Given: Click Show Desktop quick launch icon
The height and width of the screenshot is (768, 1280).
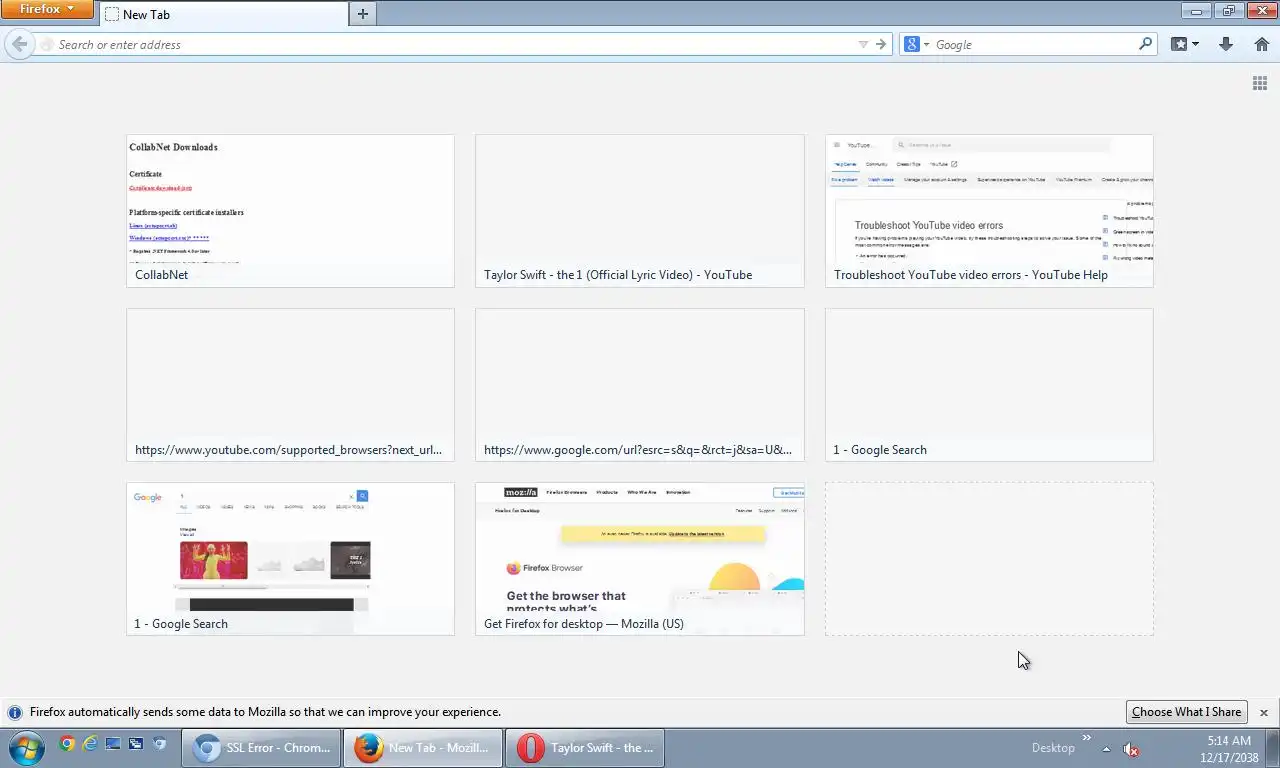Looking at the screenshot, I should pyautogui.click(x=113, y=743).
